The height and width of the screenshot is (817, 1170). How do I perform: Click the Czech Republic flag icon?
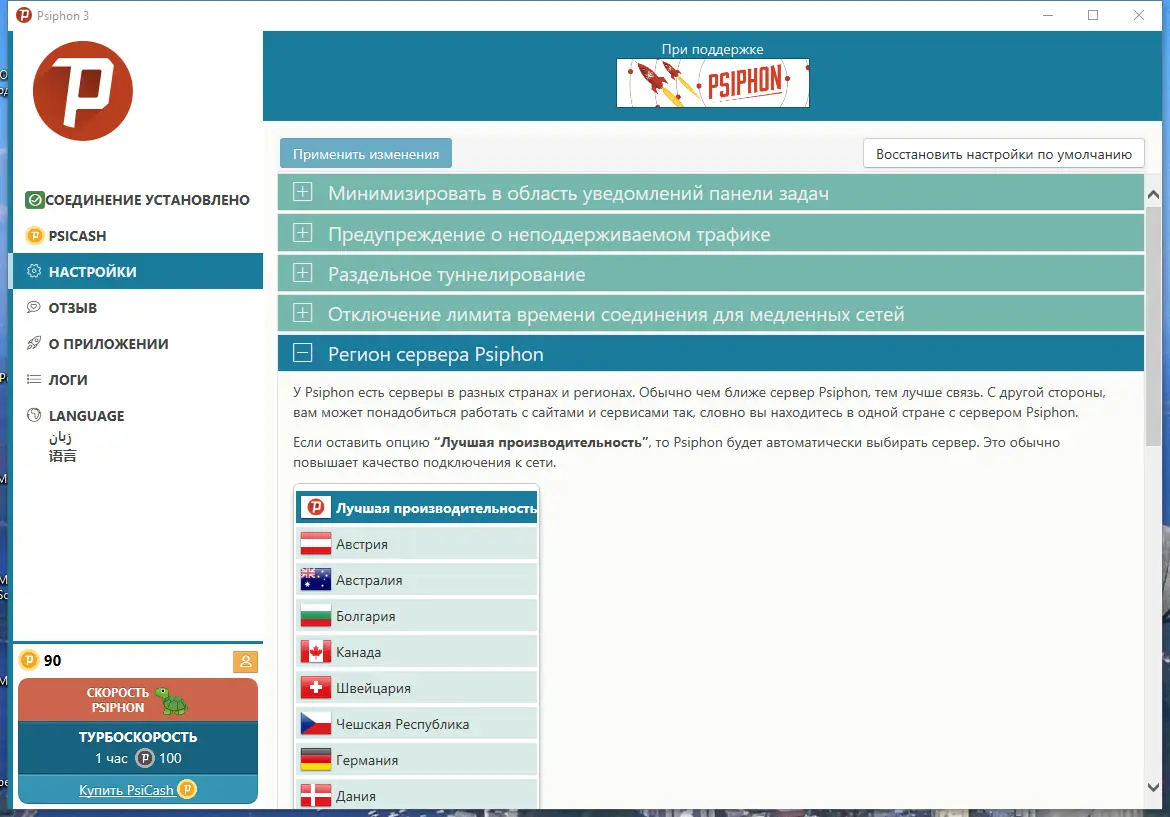(x=316, y=723)
